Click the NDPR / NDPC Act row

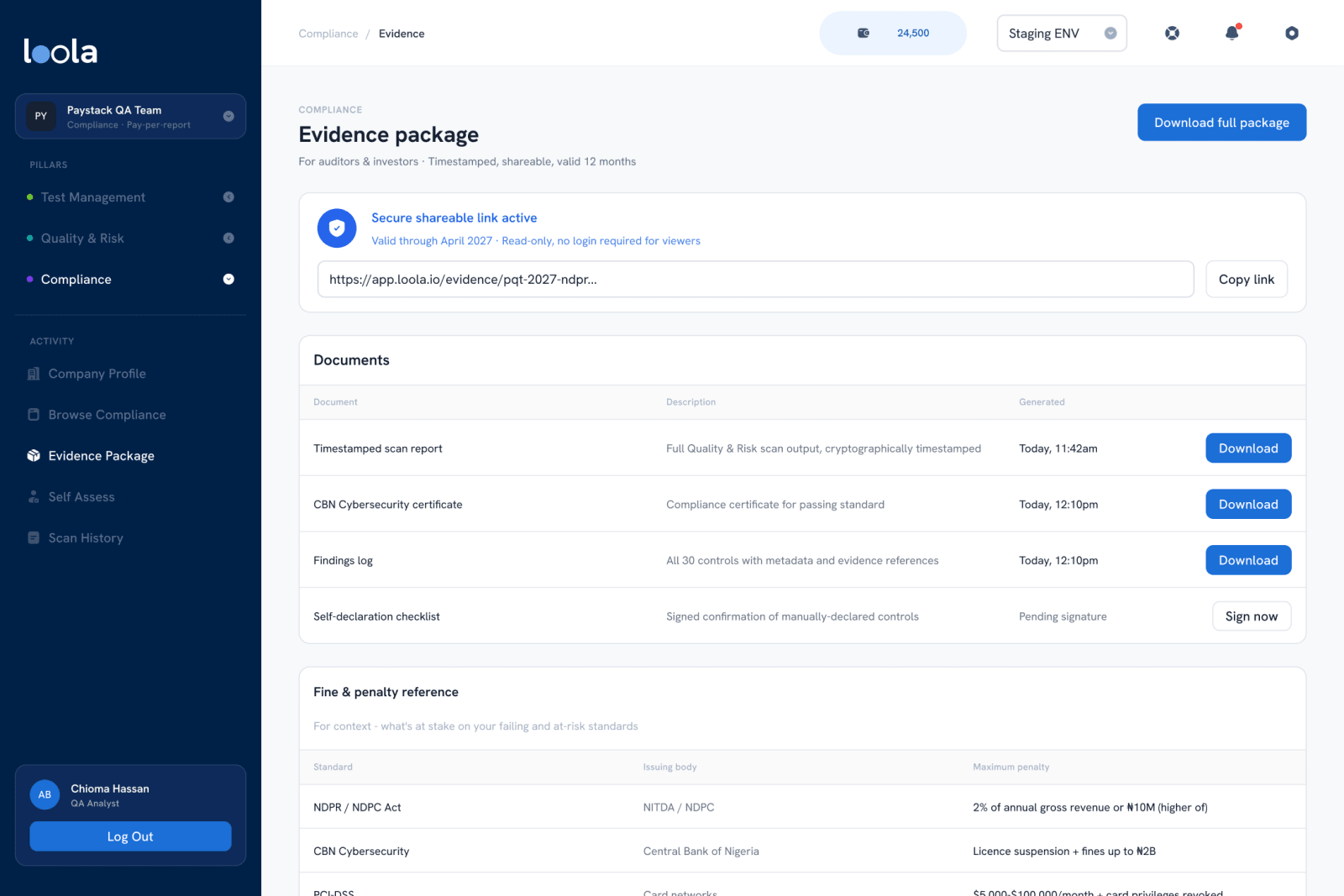(802, 807)
